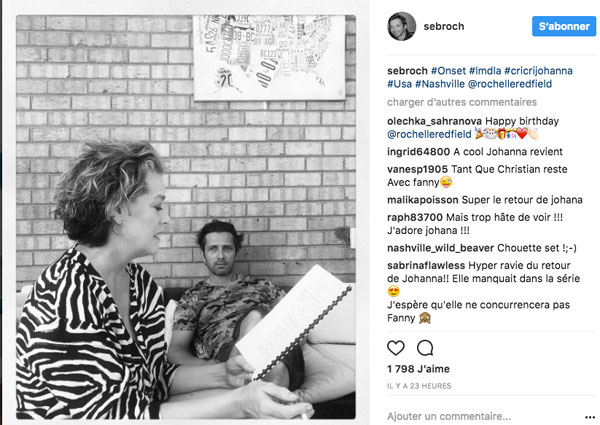Open commenter nashville_wild_beaver's profile
Image resolution: width=600 pixels, height=425 pixels.
pyautogui.click(x=440, y=248)
